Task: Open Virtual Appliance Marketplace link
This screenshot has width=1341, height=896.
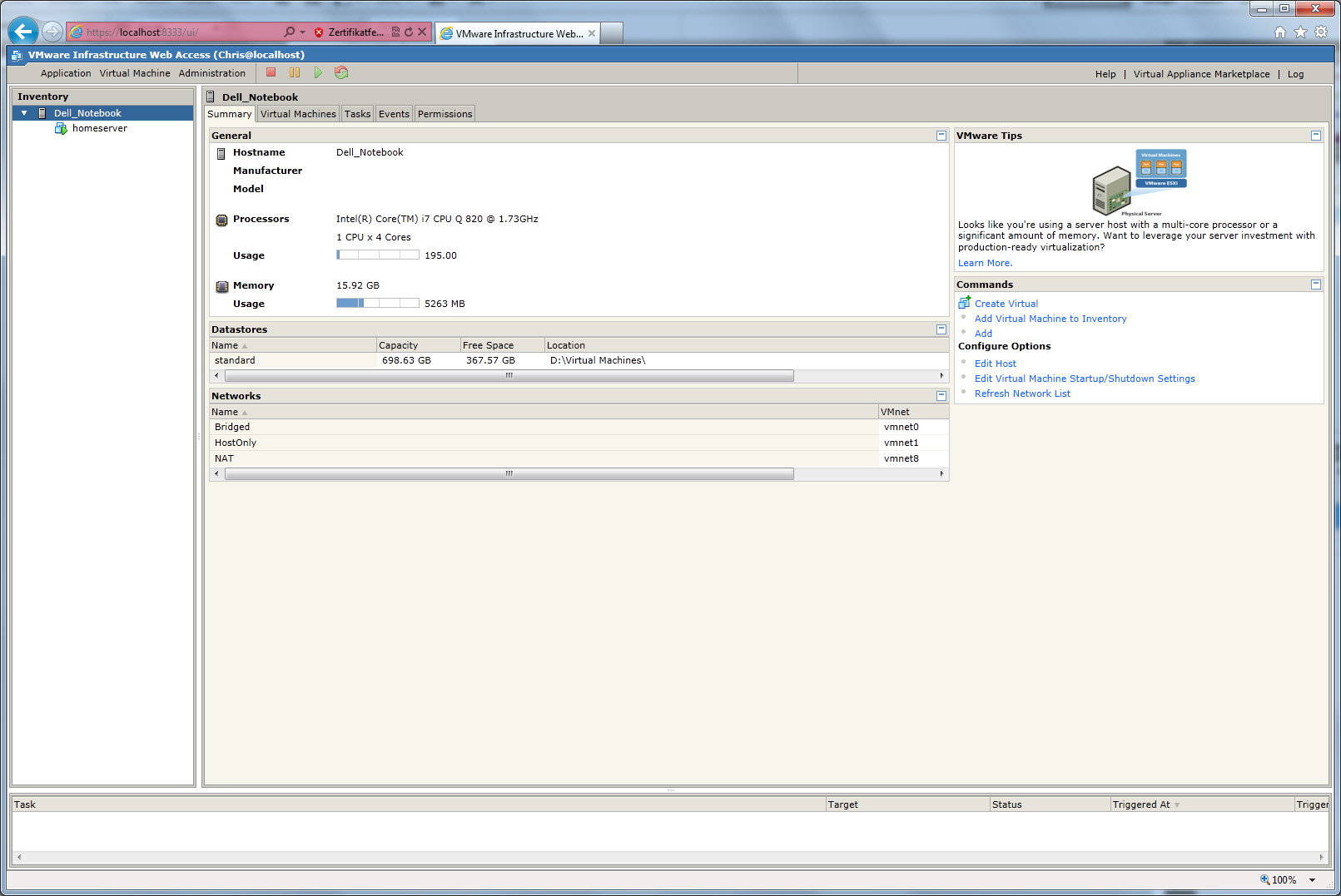Action: 1201,74
